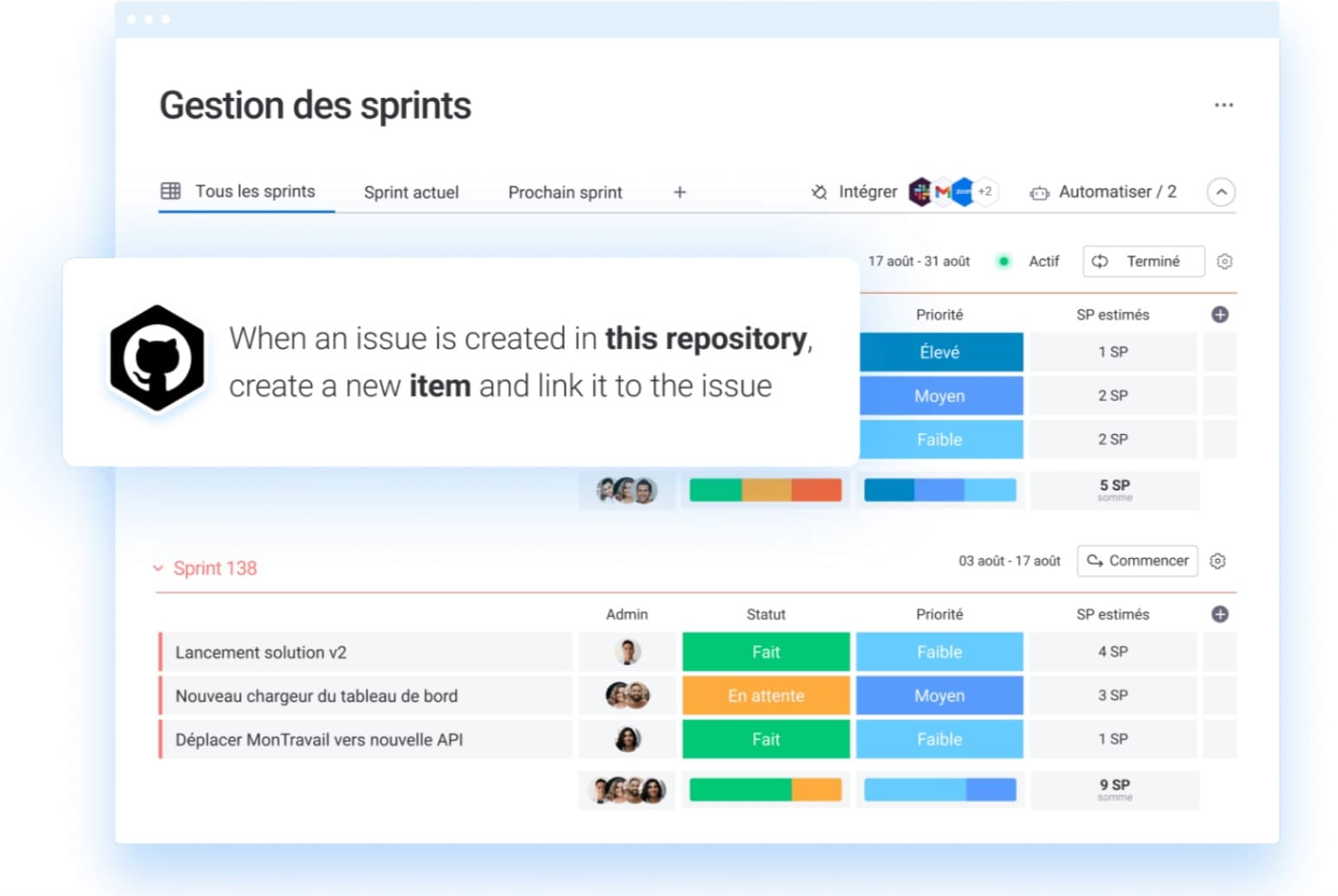
Task: Collapse the Sprint 138 group
Action: (158, 568)
